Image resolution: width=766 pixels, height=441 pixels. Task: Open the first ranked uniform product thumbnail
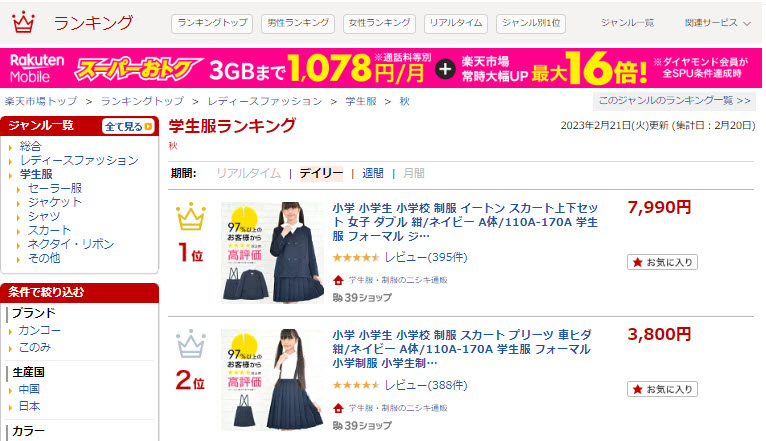tap(272, 252)
